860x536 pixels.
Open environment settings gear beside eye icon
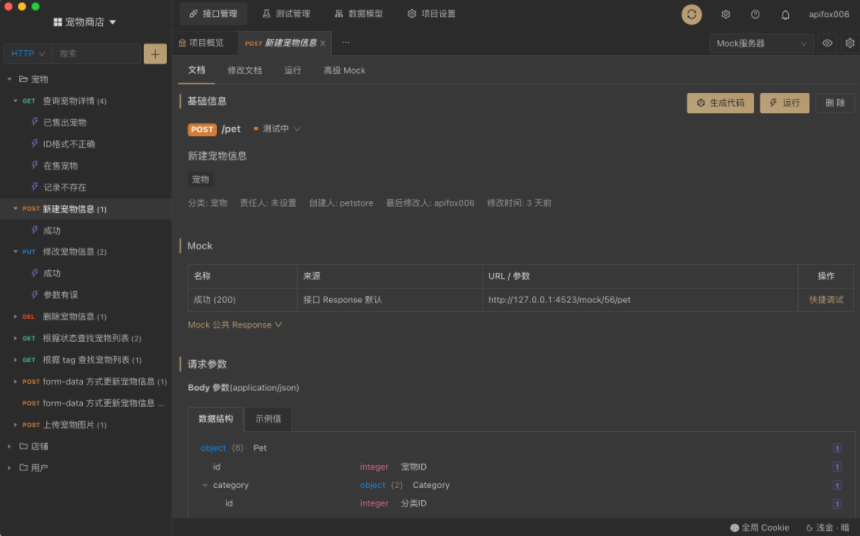[850, 43]
